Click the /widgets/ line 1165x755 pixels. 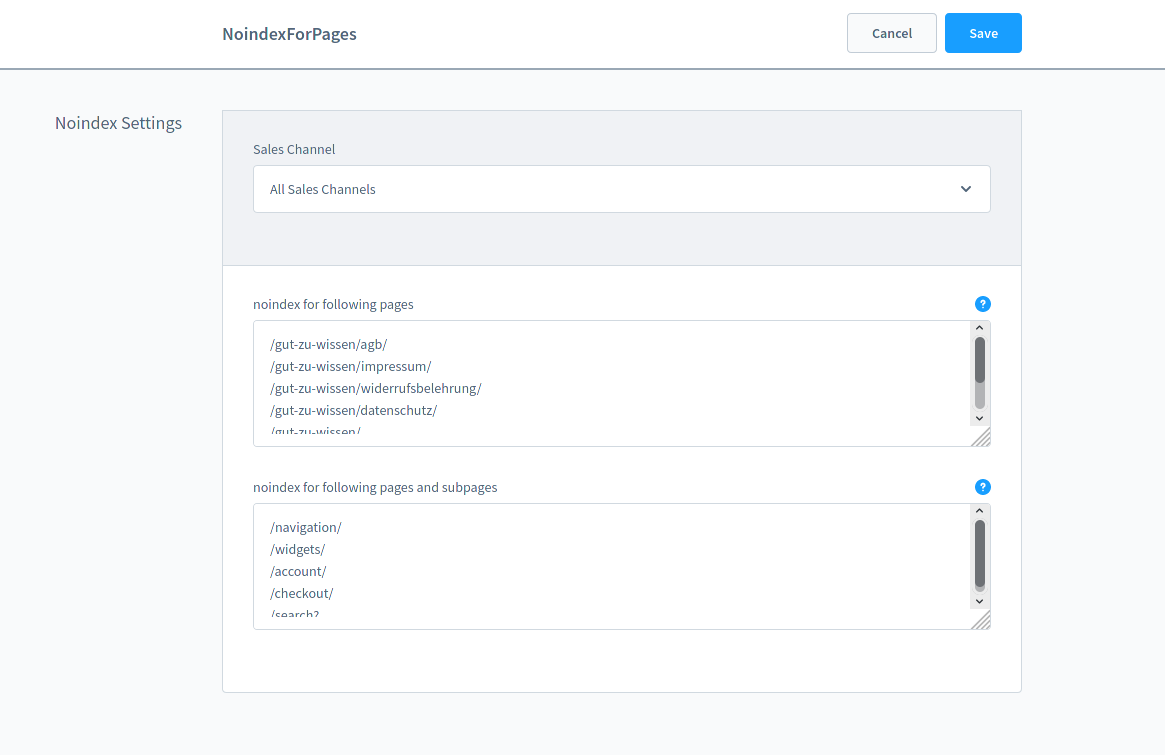tap(297, 549)
